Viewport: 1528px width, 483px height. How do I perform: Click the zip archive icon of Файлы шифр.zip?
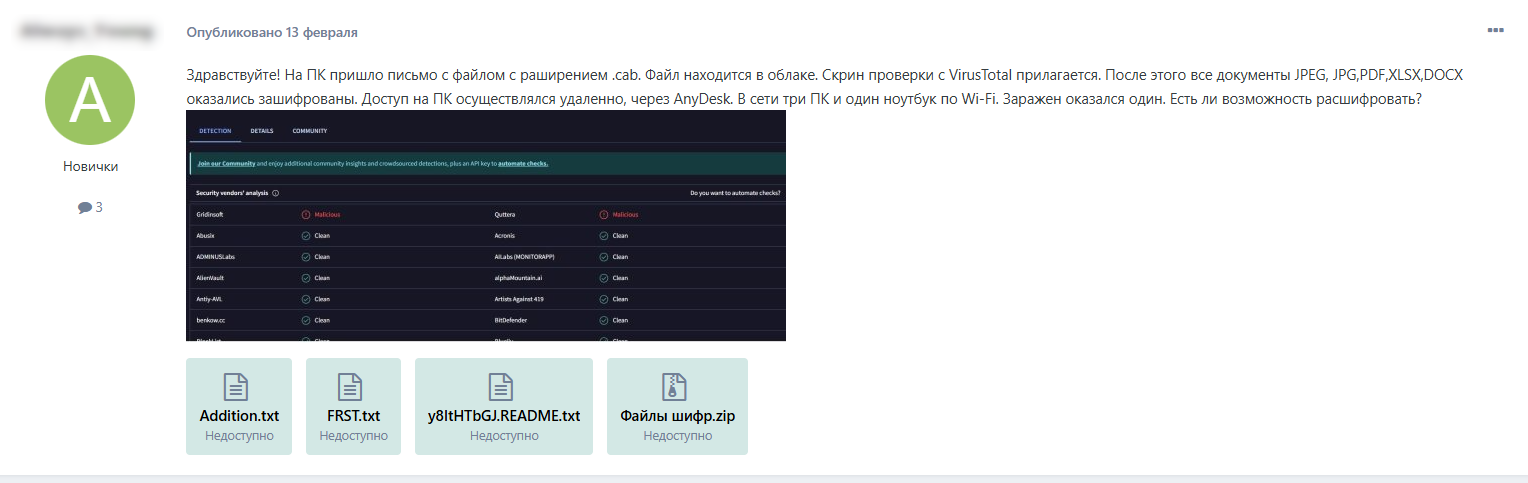[x=677, y=386]
